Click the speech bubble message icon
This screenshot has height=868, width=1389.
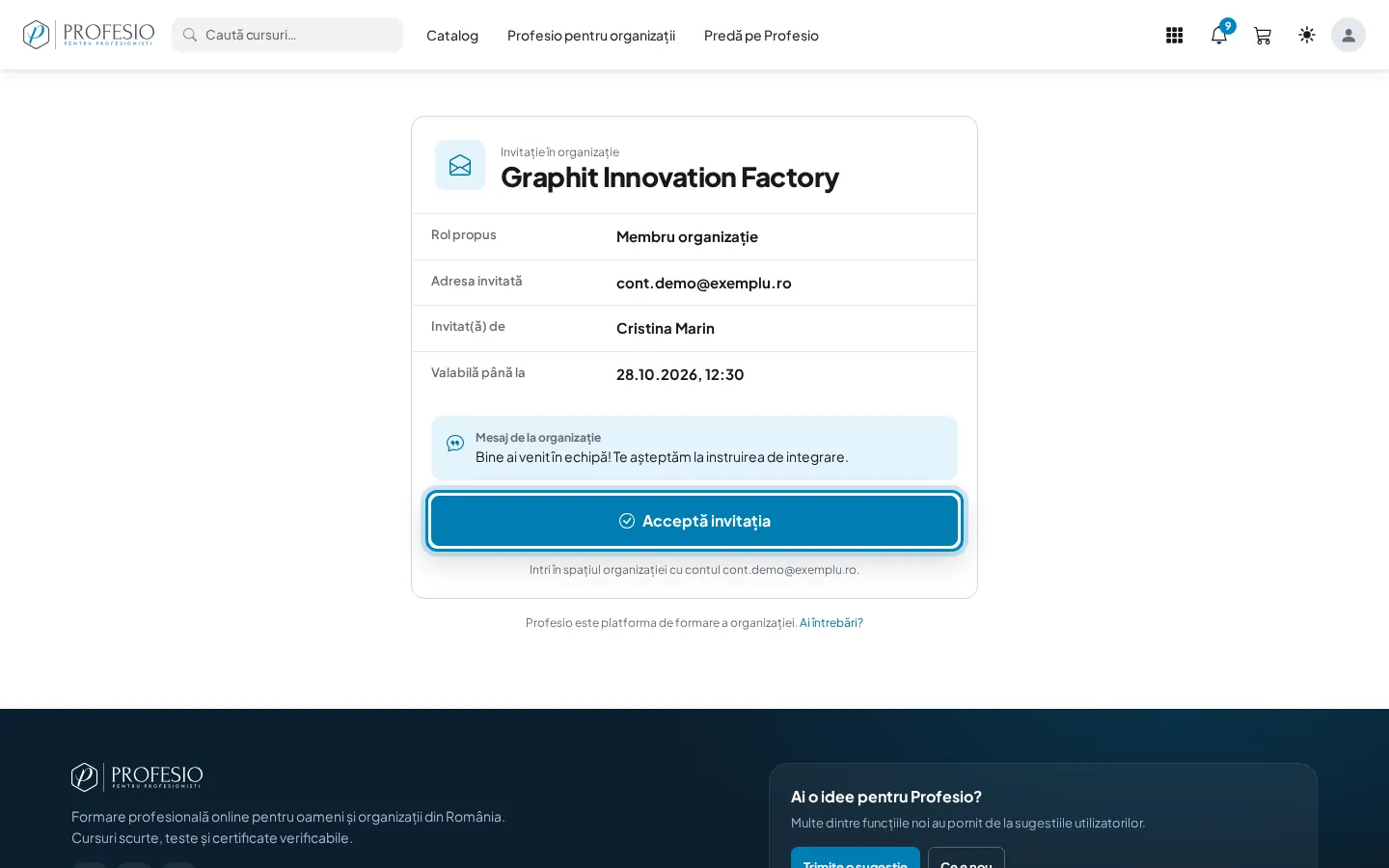(455, 444)
